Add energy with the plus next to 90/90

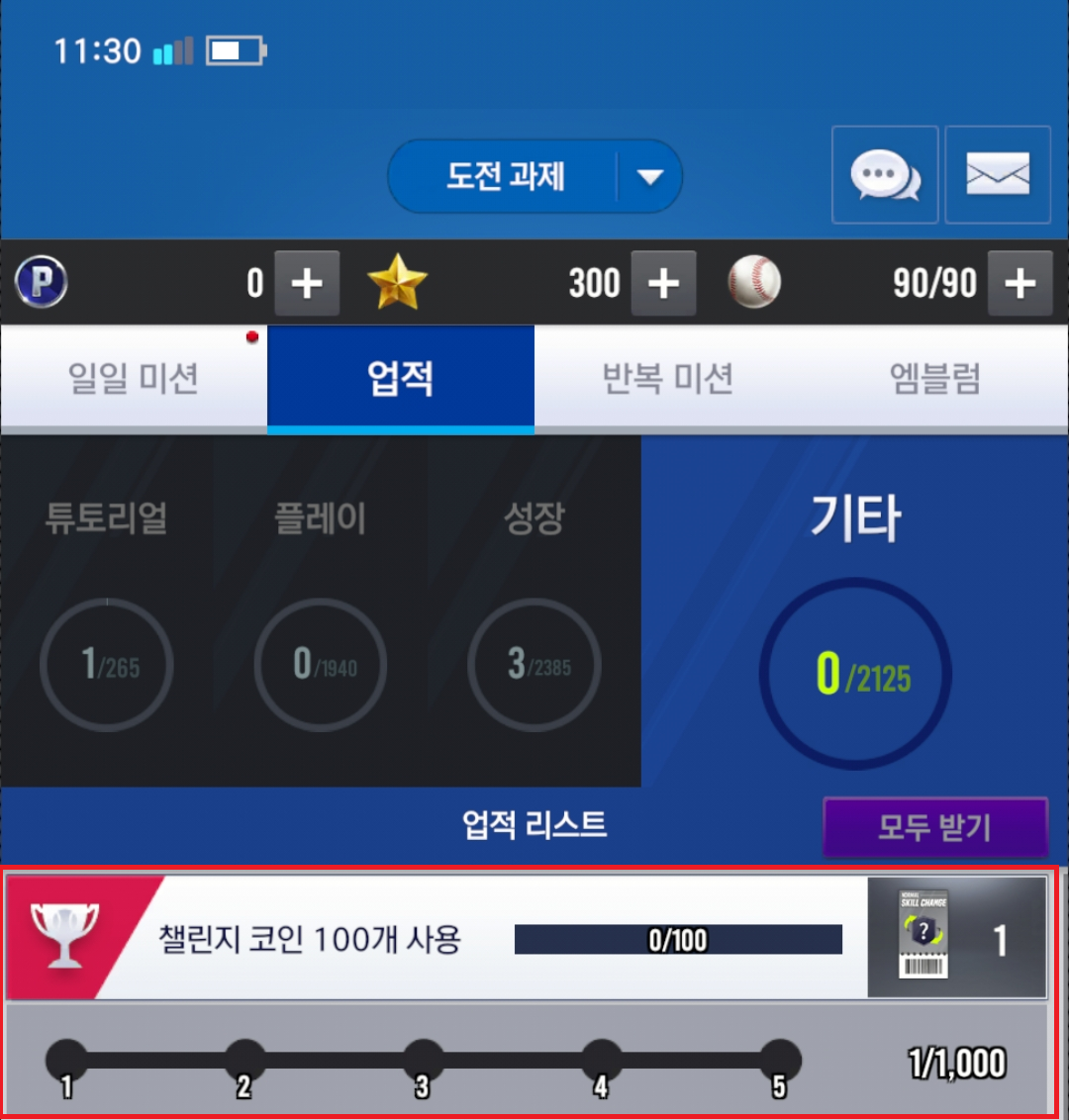point(1020,283)
